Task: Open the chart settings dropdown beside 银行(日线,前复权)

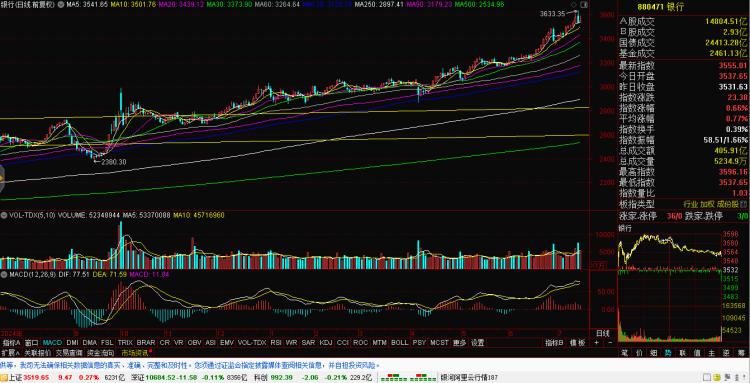Action: (x=60, y=4)
